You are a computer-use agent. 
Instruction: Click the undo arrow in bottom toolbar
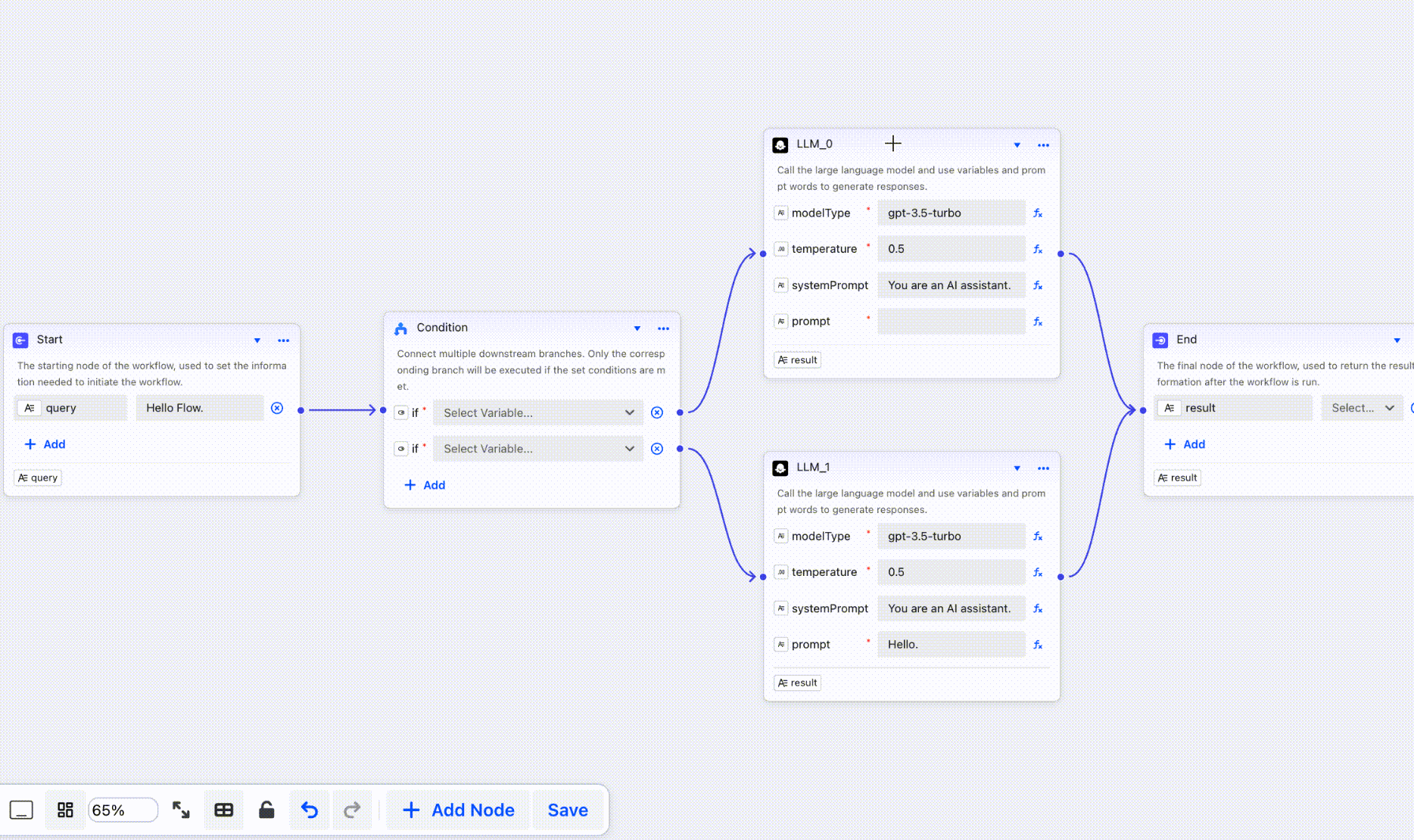pos(309,810)
